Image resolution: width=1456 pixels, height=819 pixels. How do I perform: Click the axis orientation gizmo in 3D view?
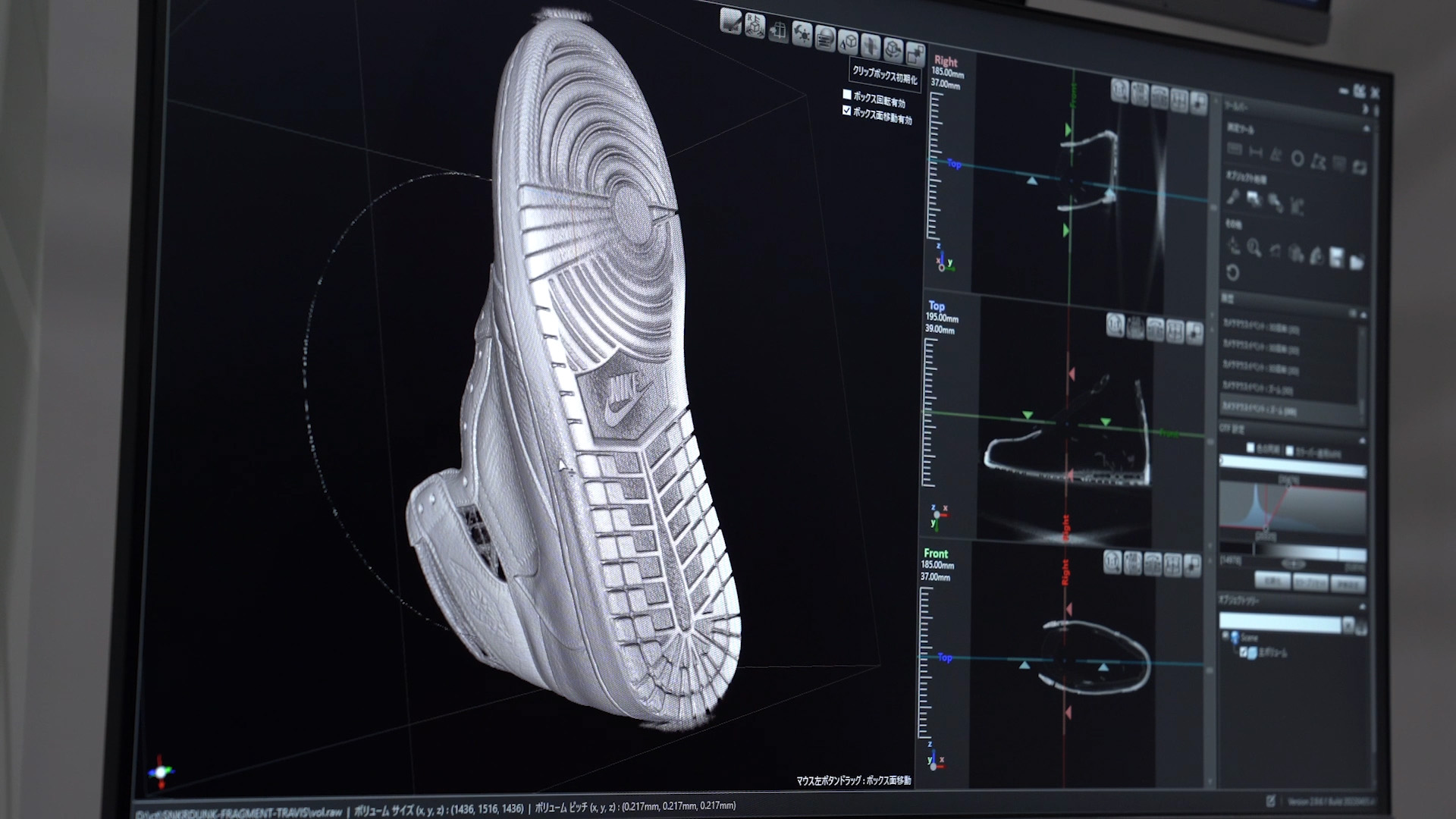[161, 772]
